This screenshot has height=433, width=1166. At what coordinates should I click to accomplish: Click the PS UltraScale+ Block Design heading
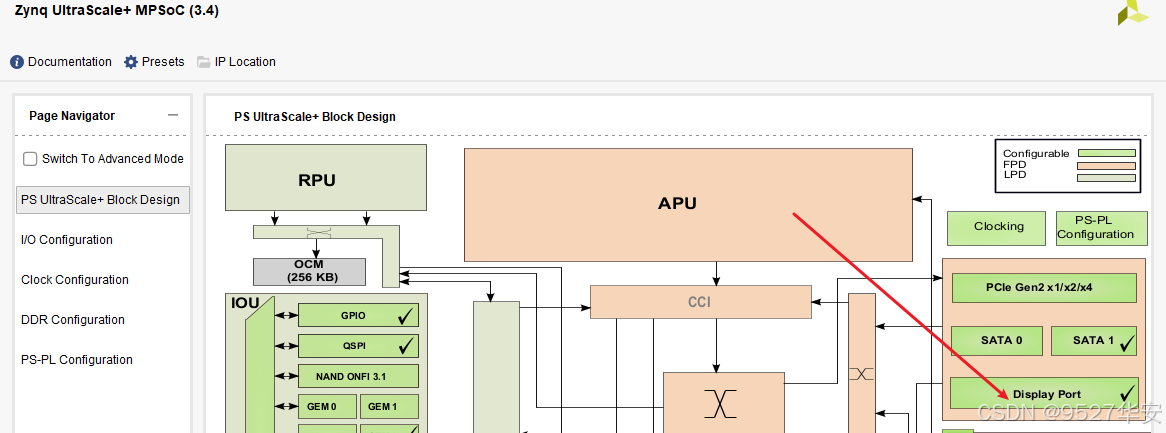point(315,117)
